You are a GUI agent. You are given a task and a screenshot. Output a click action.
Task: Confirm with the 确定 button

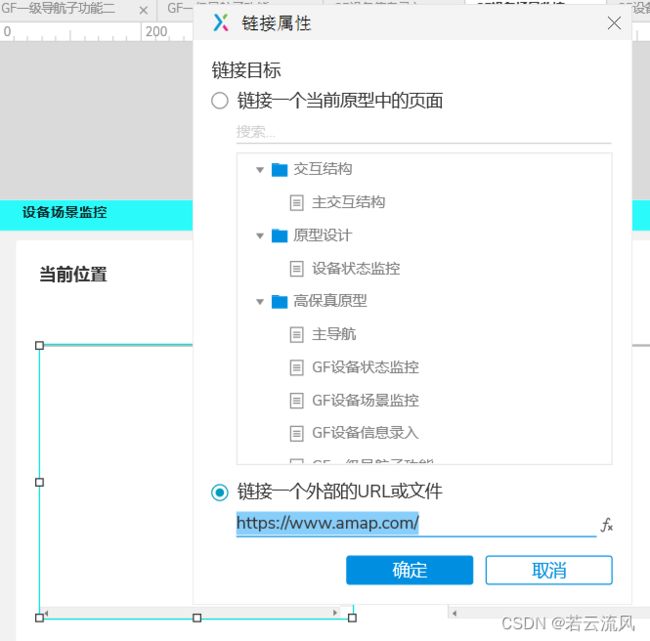[x=410, y=570]
